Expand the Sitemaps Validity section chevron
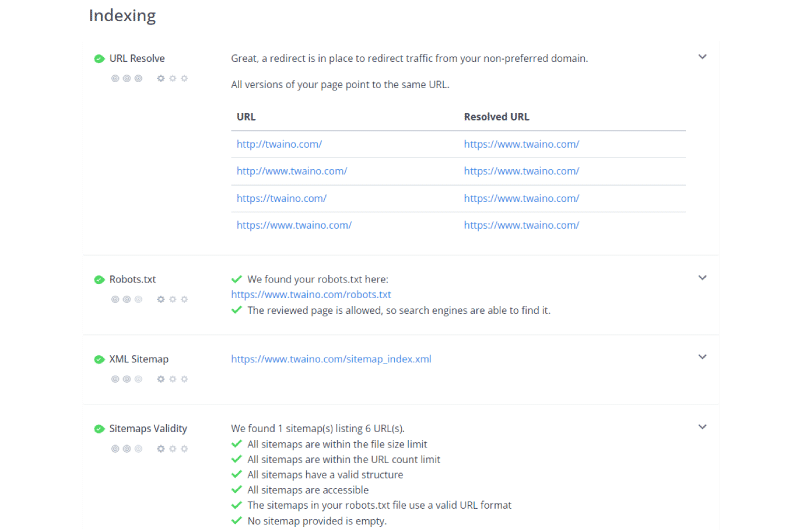 pyautogui.click(x=703, y=427)
